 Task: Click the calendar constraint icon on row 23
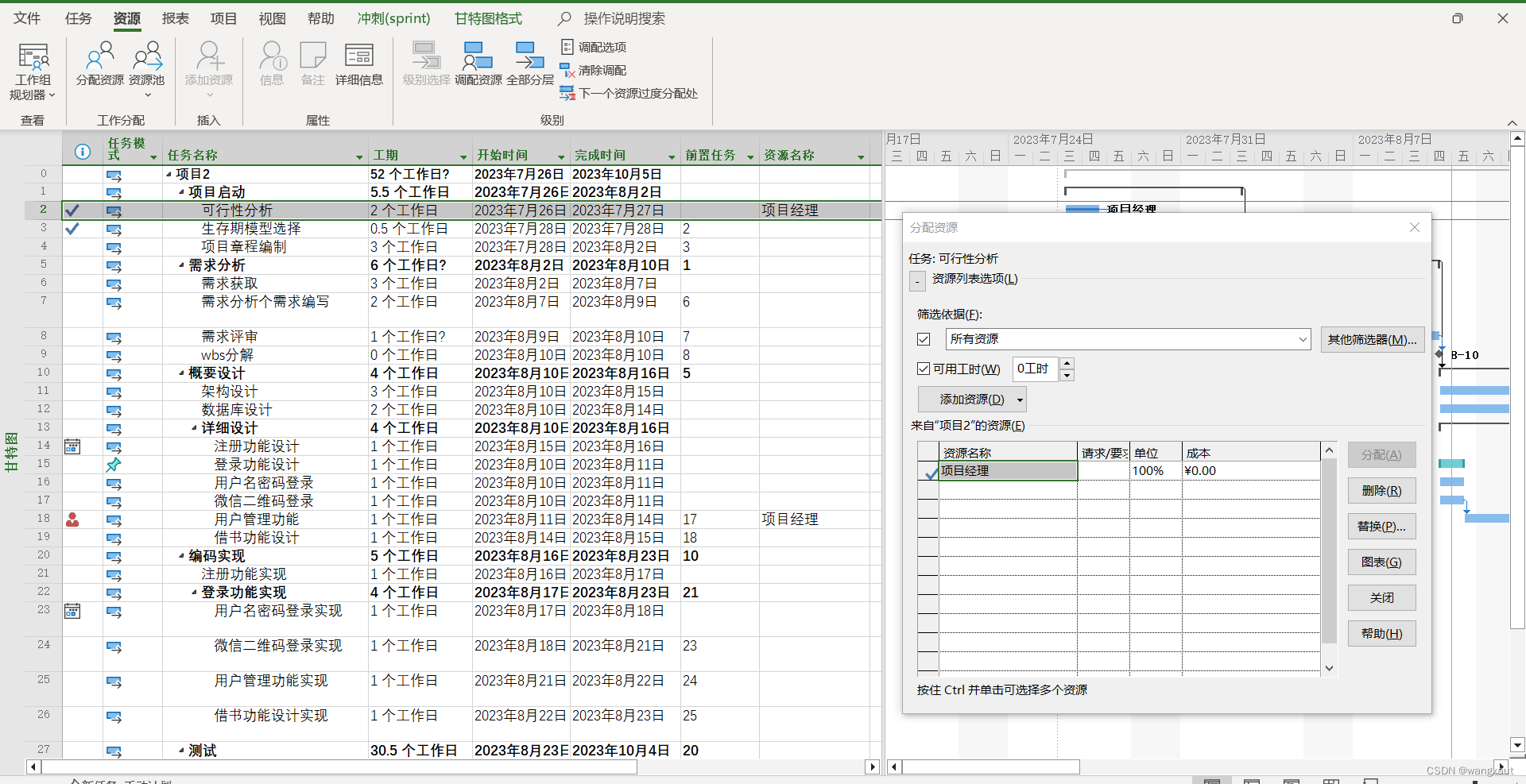[x=72, y=611]
